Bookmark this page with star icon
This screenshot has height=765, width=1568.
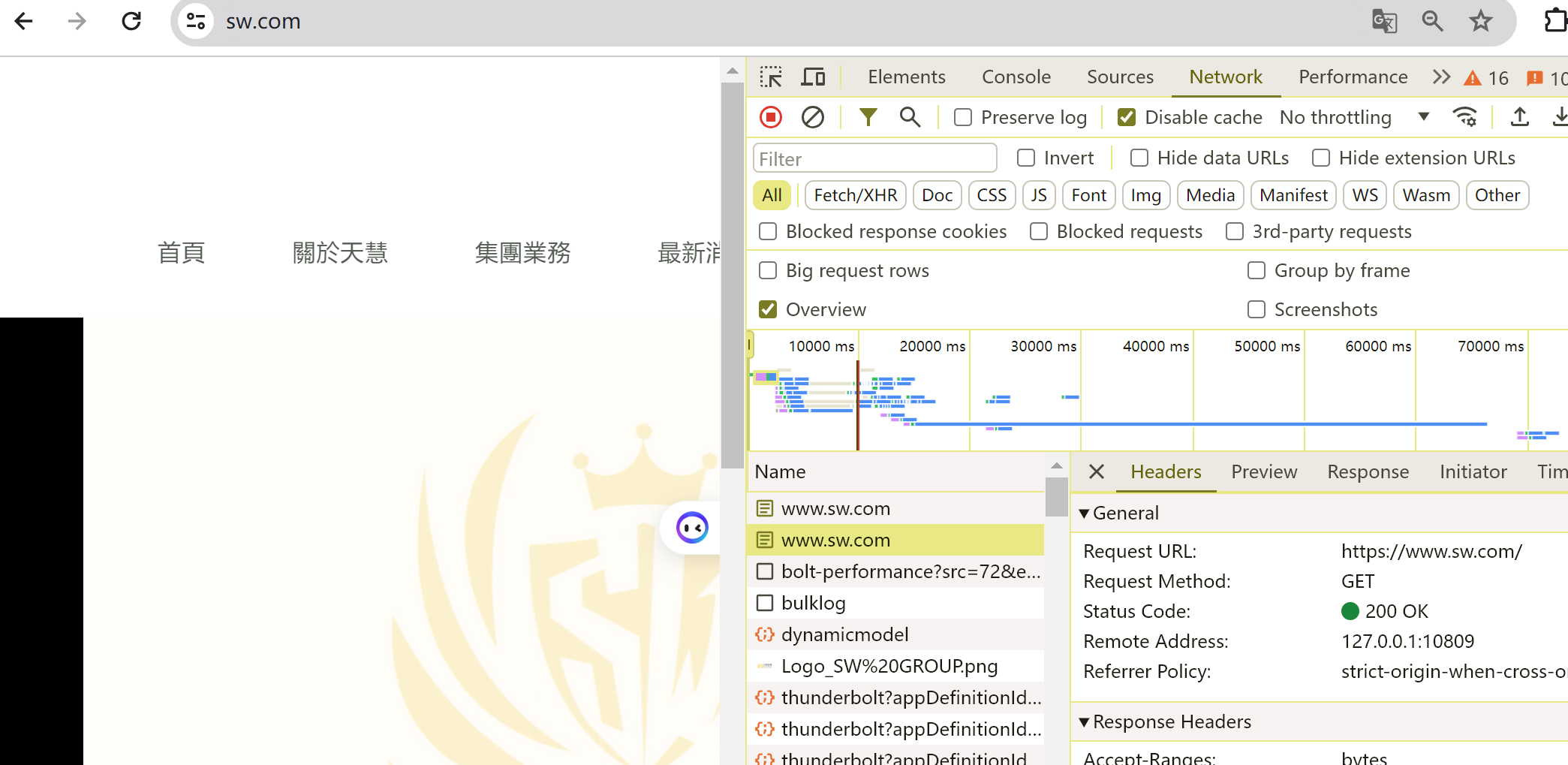tap(1480, 21)
